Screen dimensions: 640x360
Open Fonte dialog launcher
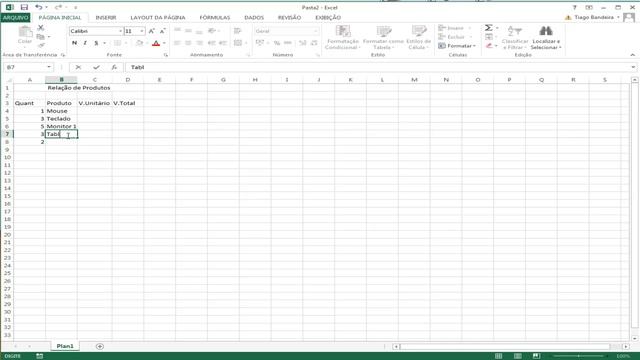[166, 55]
